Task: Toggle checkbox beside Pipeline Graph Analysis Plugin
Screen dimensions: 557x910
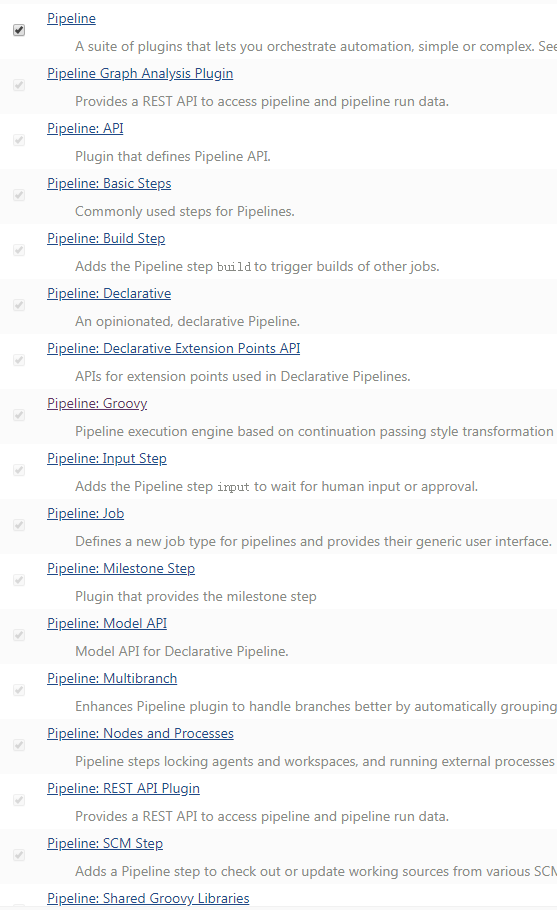Action: [19, 85]
